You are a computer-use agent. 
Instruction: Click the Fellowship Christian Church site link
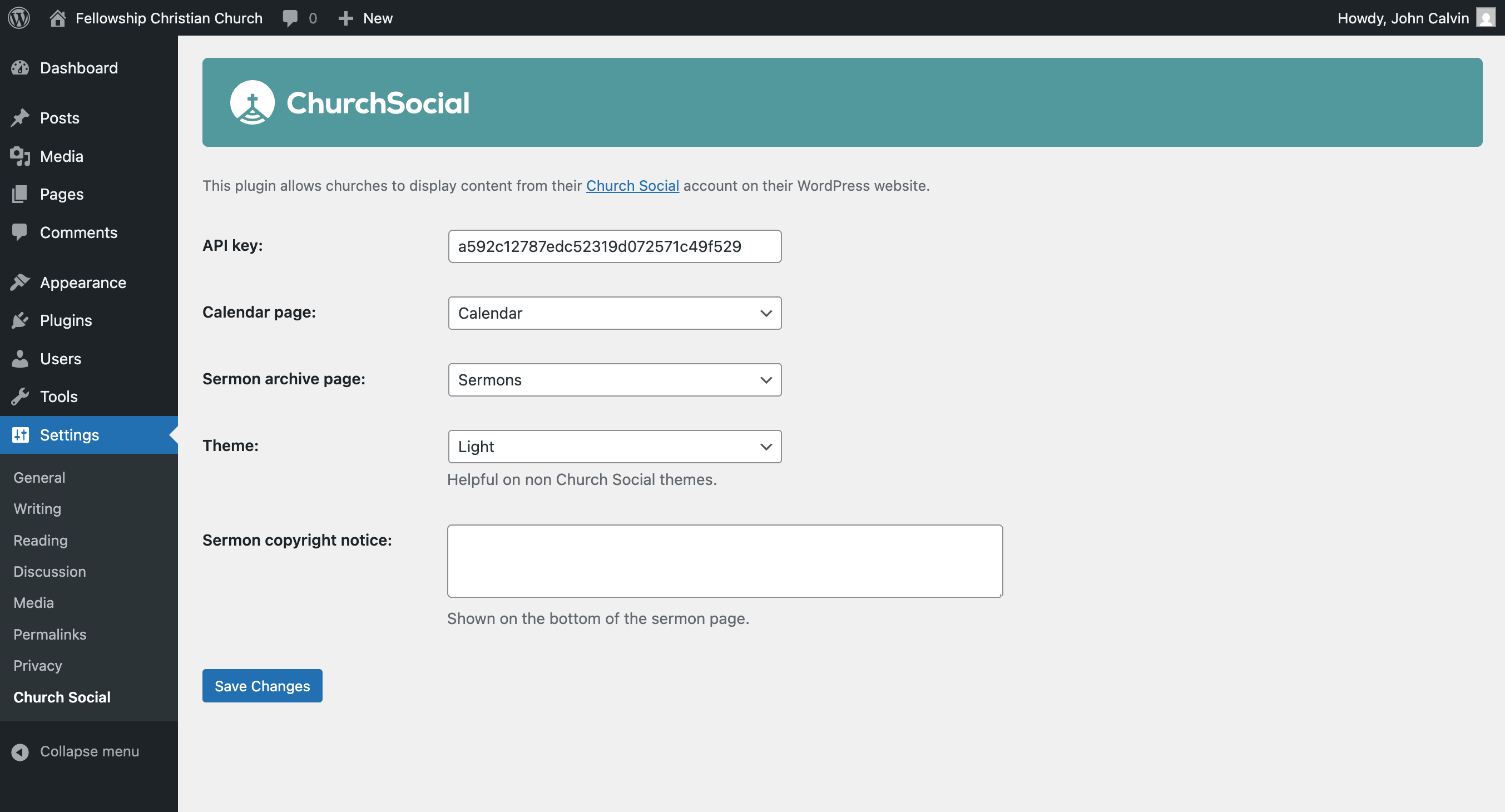tap(169, 18)
